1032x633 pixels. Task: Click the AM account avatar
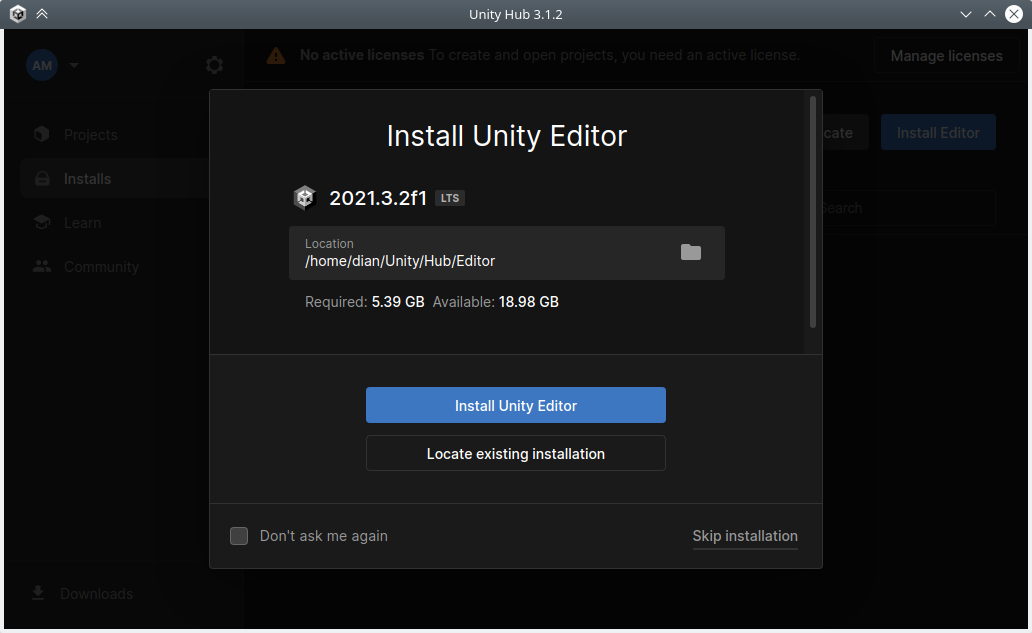(x=42, y=65)
